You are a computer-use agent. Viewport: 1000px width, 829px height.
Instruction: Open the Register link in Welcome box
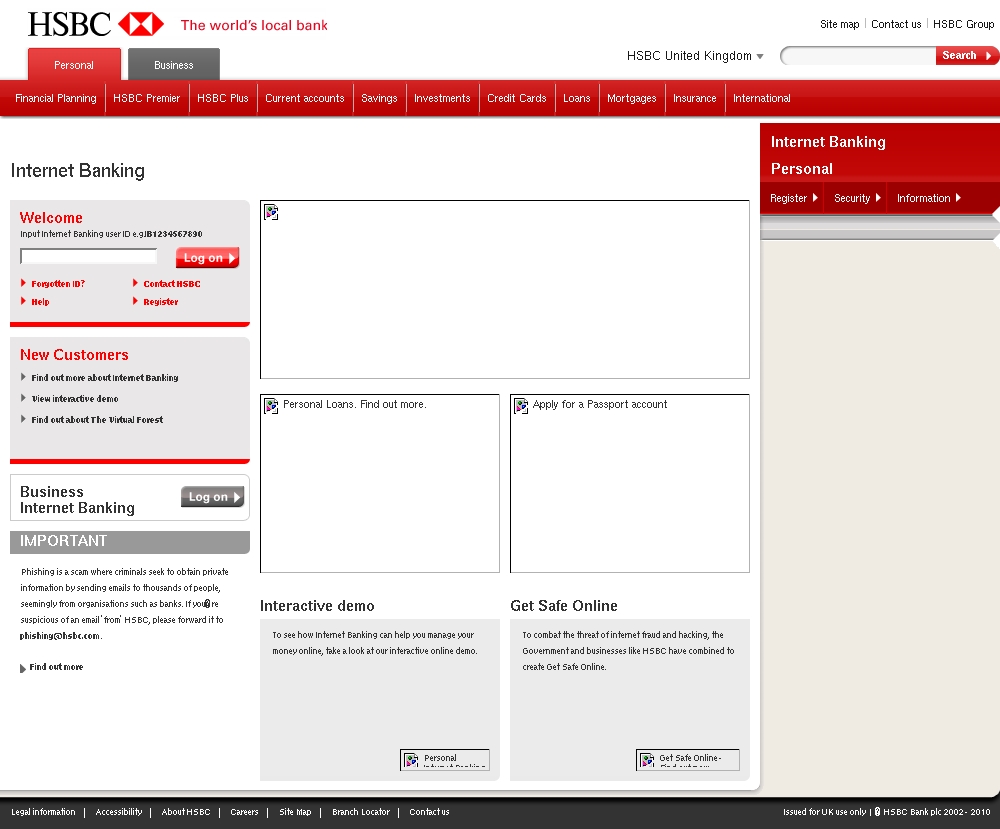point(160,302)
